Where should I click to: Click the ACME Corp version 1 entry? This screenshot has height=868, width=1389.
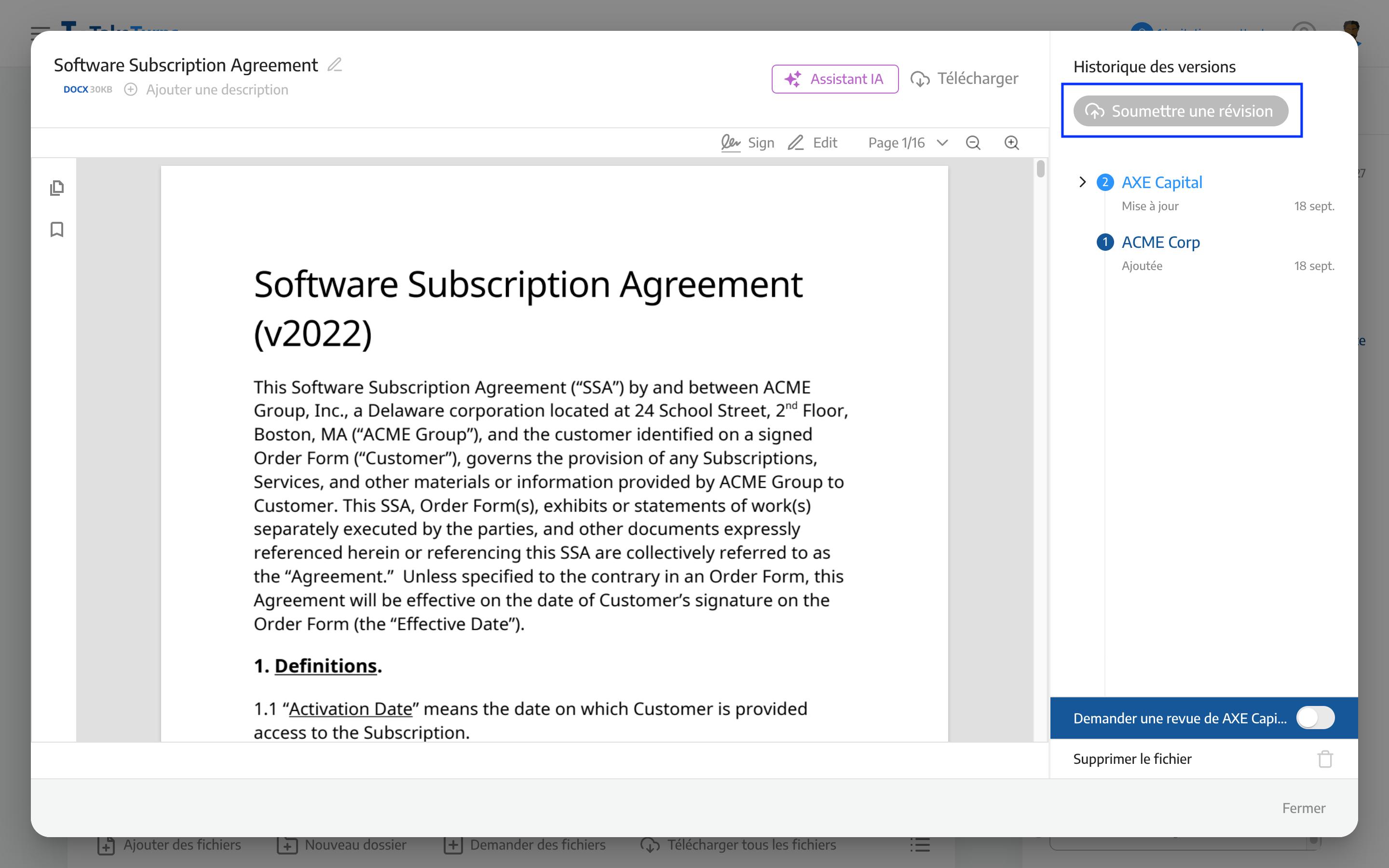pos(1160,241)
